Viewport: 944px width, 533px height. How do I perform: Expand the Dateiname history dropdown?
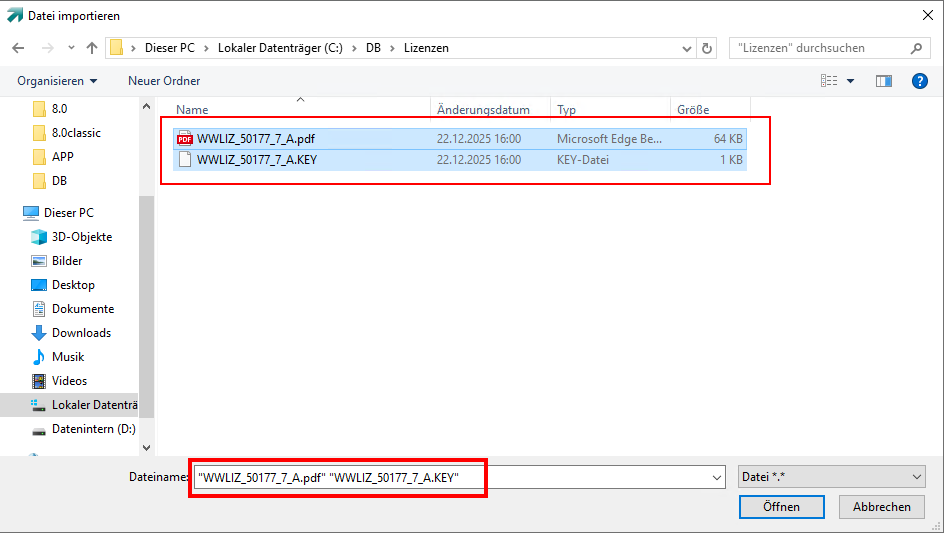[x=716, y=478]
